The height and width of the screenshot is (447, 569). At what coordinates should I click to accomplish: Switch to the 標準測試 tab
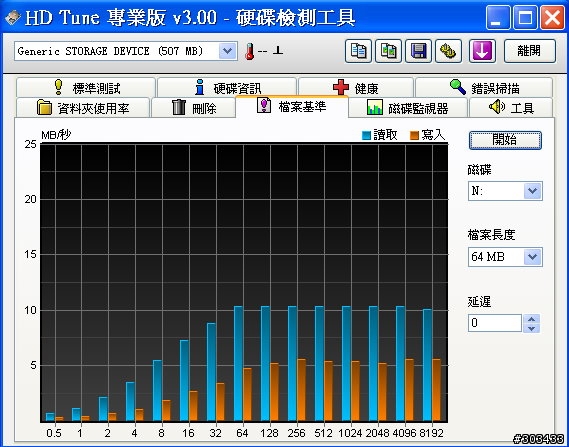[86, 87]
